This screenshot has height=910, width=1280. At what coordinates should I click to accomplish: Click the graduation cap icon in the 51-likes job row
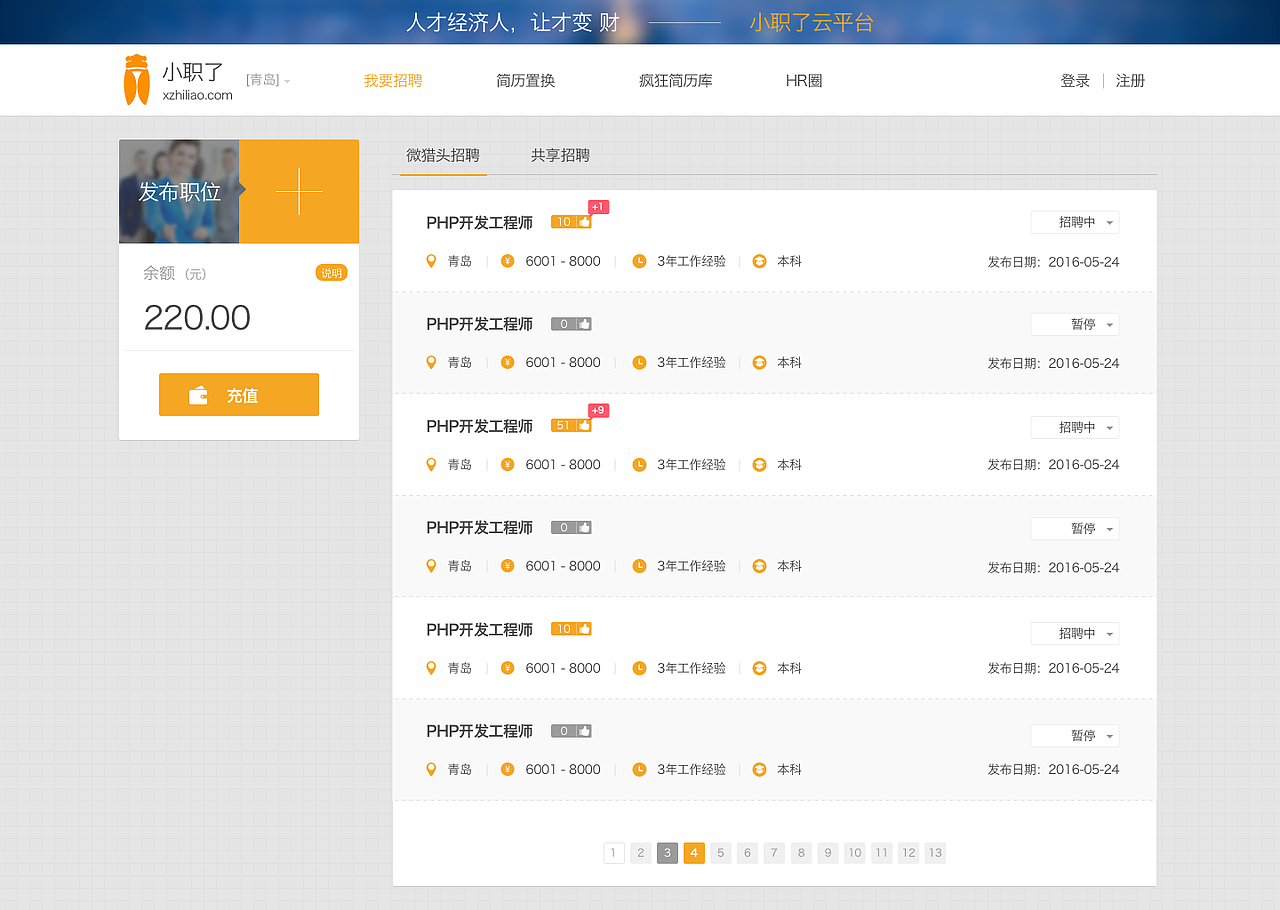760,464
